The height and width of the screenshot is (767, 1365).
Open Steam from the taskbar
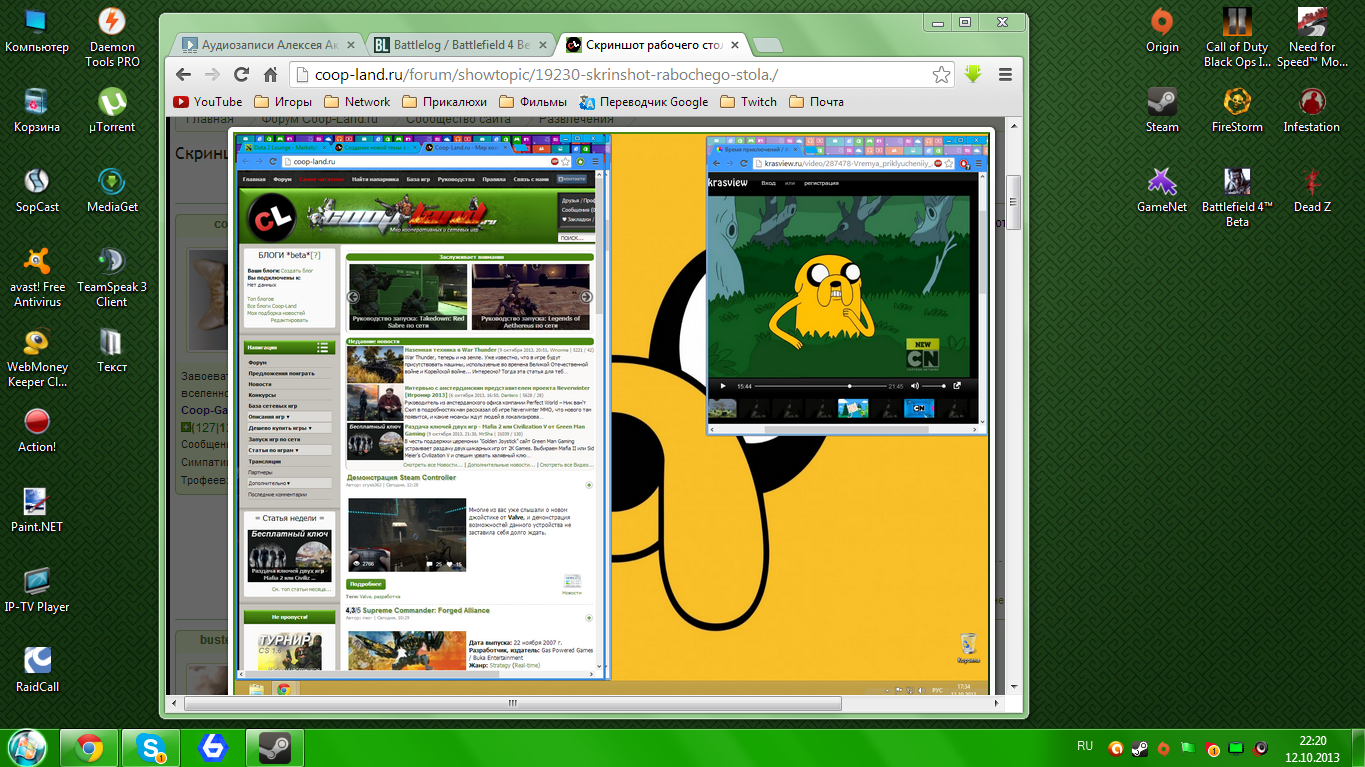pyautogui.click(x=275, y=748)
